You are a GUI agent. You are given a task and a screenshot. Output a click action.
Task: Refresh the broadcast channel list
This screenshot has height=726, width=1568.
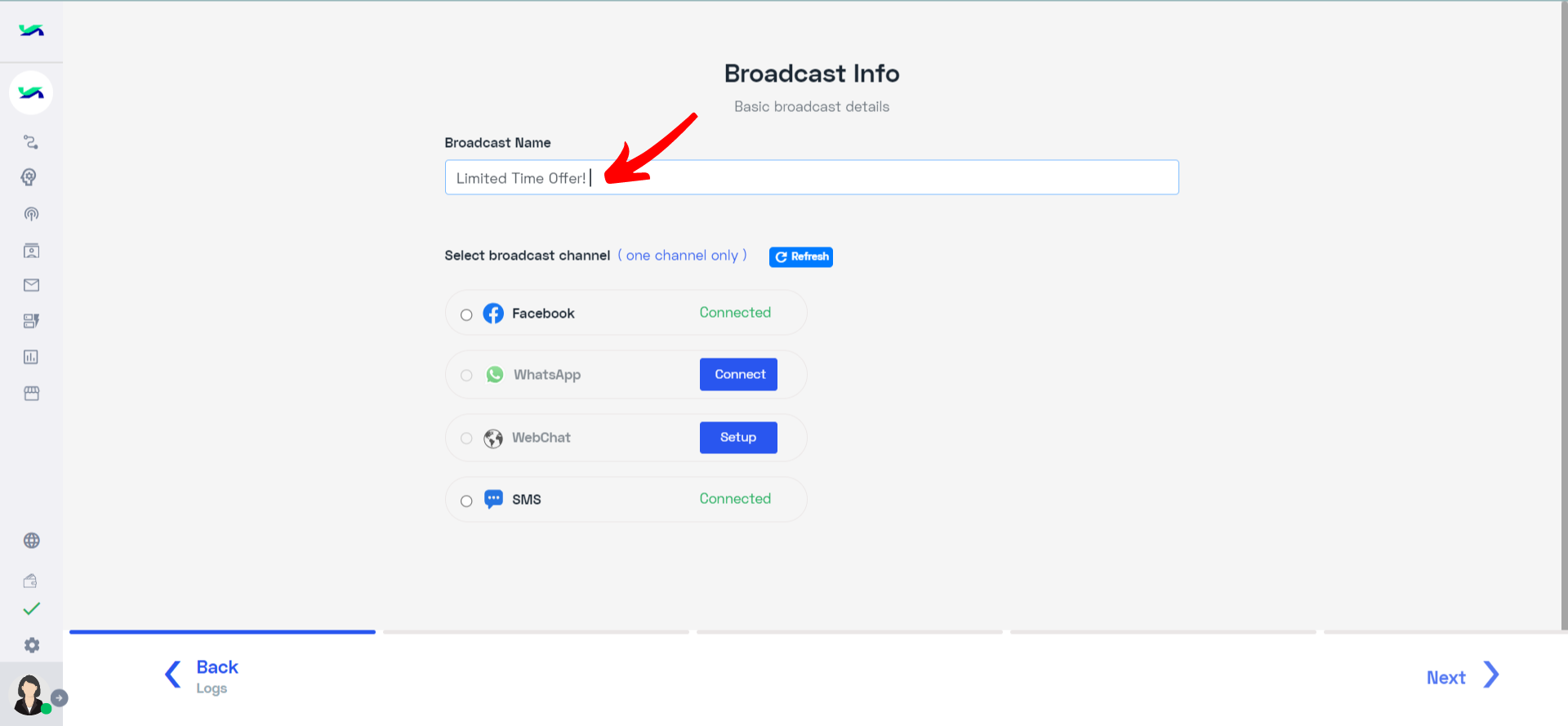pos(801,256)
